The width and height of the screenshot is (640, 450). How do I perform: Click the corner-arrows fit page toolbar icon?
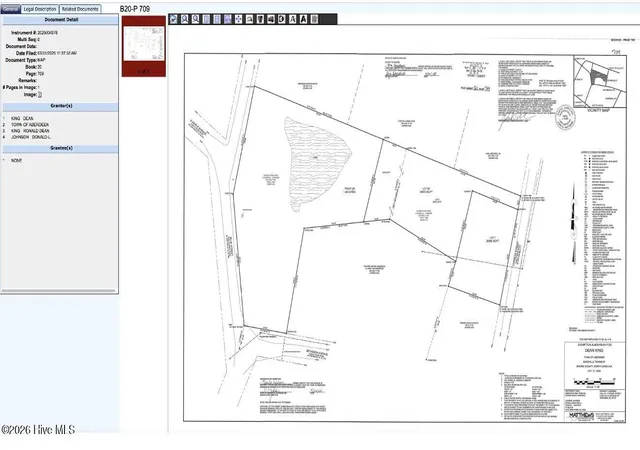click(228, 19)
